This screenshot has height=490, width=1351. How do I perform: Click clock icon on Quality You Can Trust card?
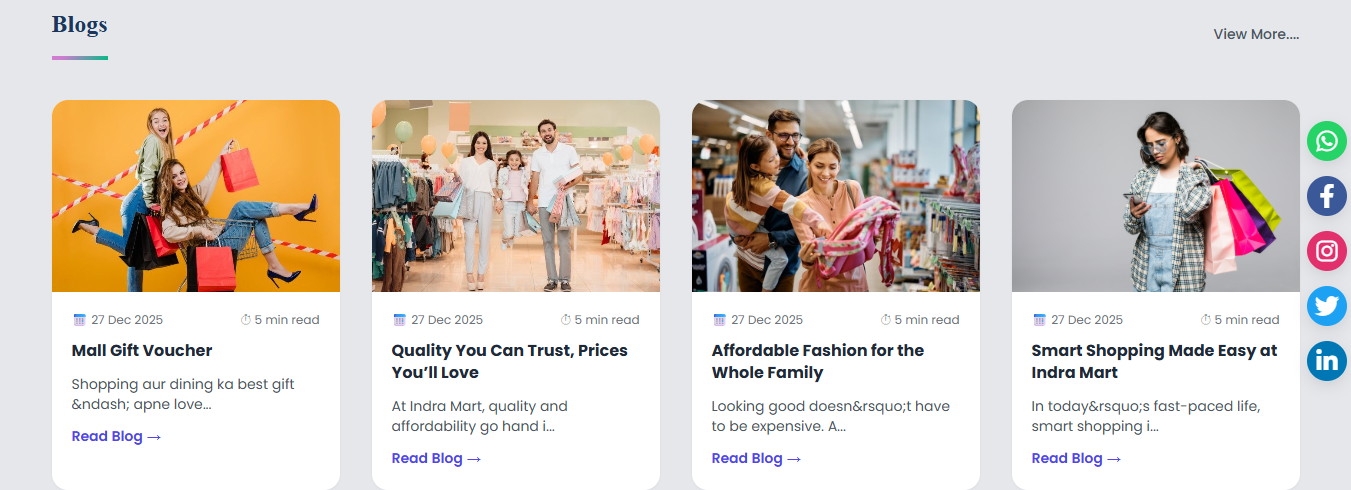coord(566,320)
